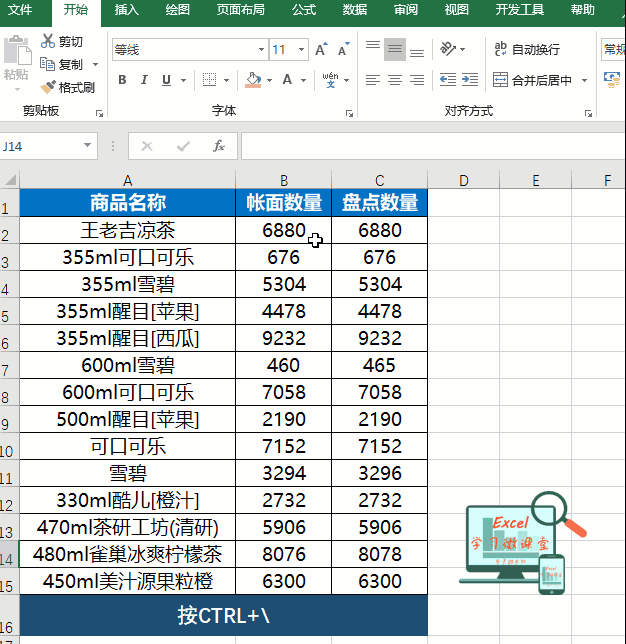Decrease font size with small A icon
The height and width of the screenshot is (644, 626).
pos(343,49)
